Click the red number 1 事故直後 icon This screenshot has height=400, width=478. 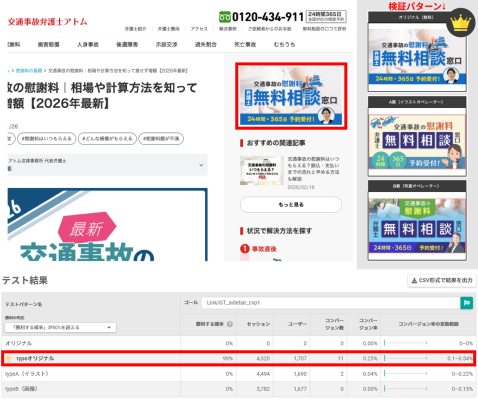click(x=245, y=249)
